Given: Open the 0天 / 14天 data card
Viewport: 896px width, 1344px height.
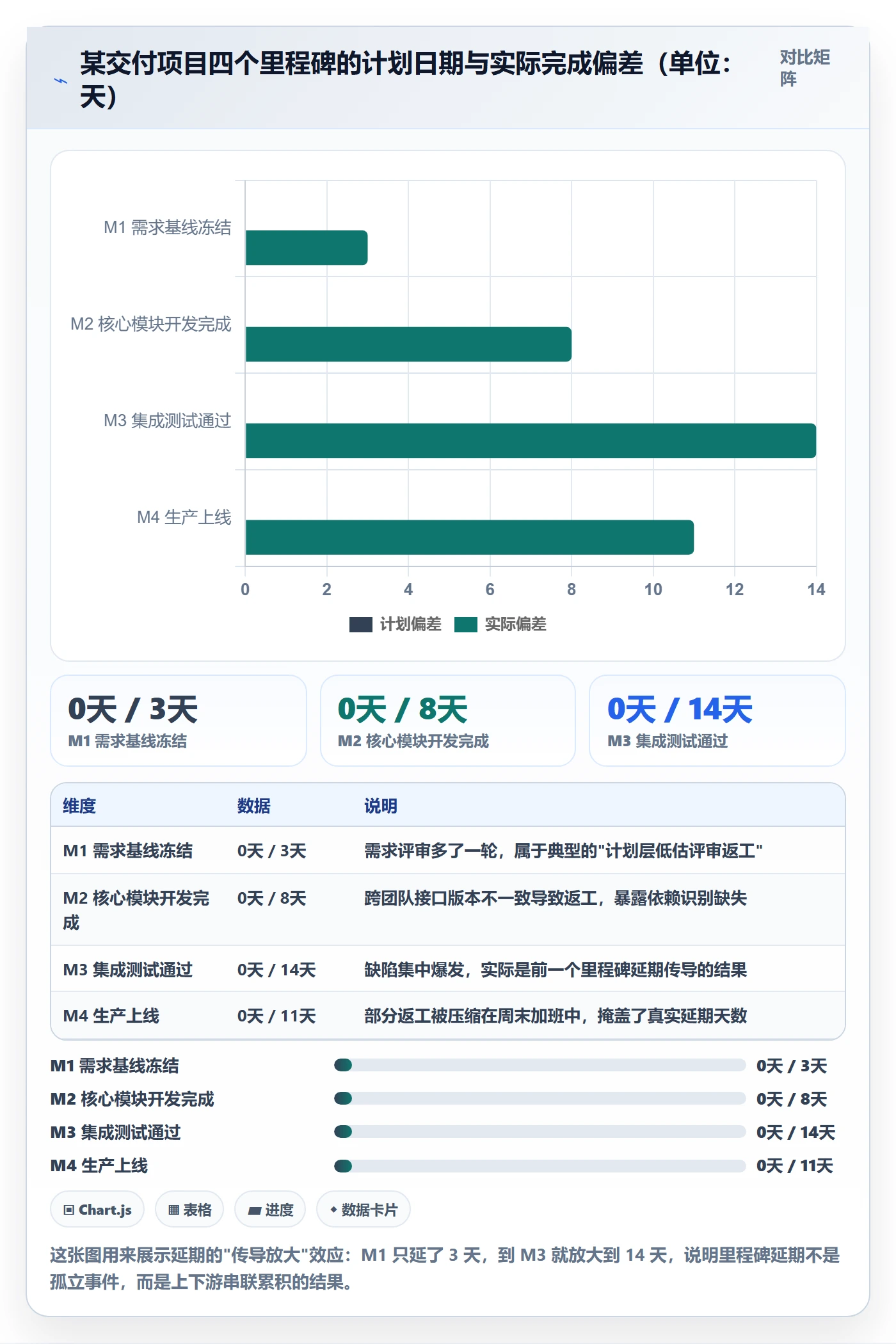Looking at the screenshot, I should (x=717, y=721).
